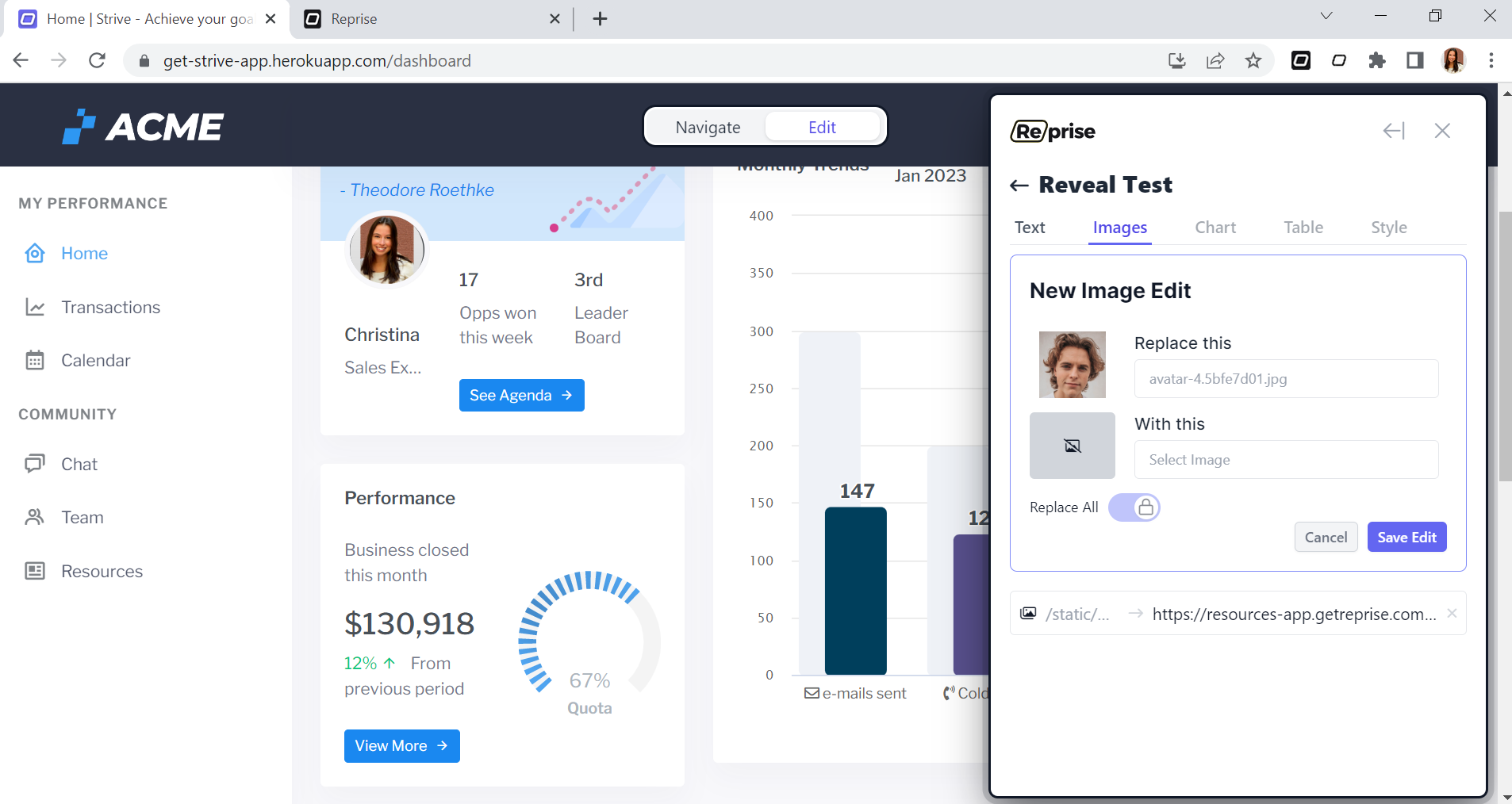Open the Select Image dropdown

click(x=1286, y=460)
